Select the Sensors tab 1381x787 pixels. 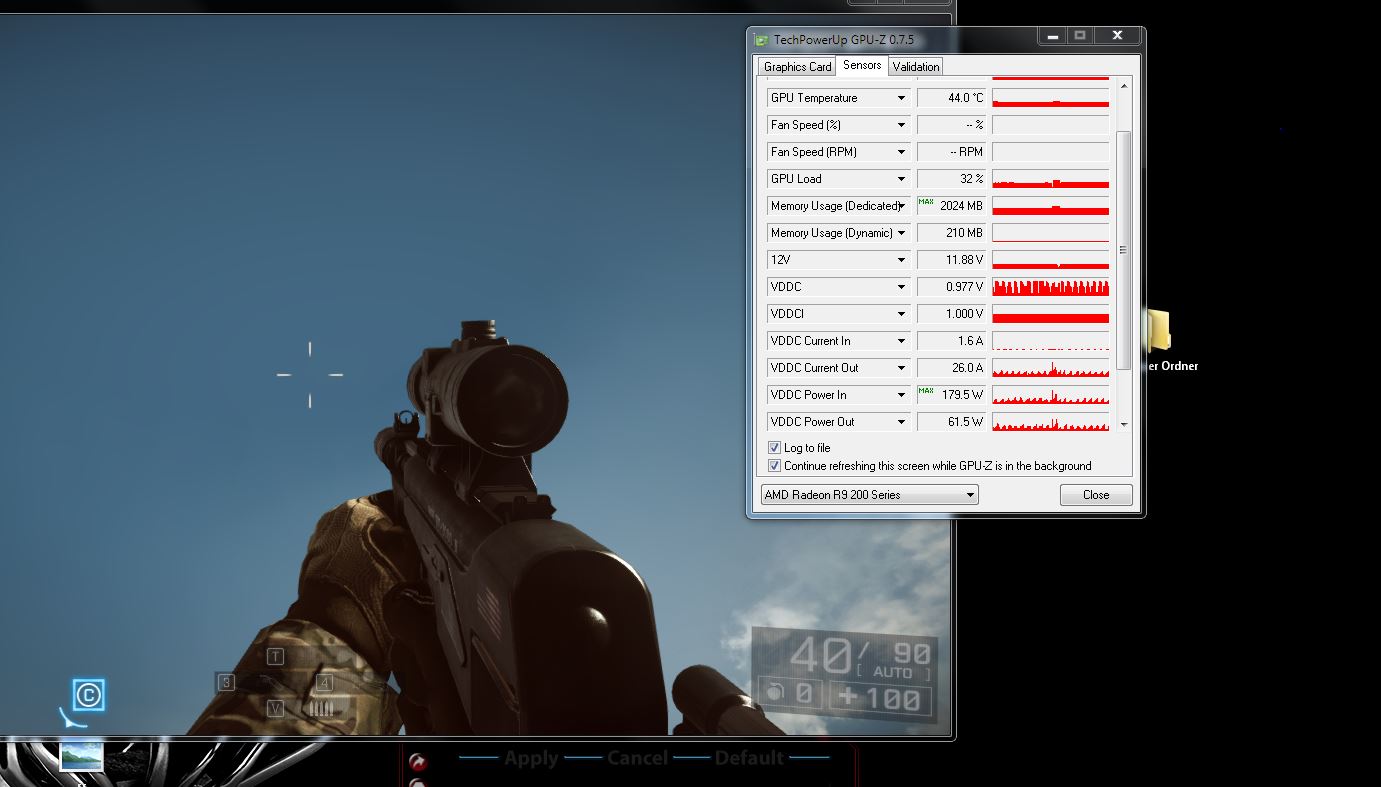(x=862, y=65)
